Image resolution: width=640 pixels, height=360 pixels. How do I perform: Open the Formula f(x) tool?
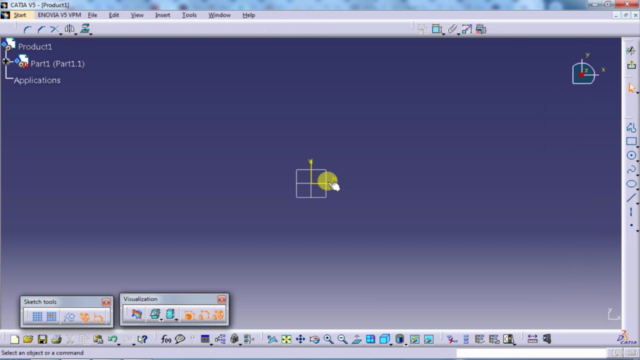[x=166, y=339]
